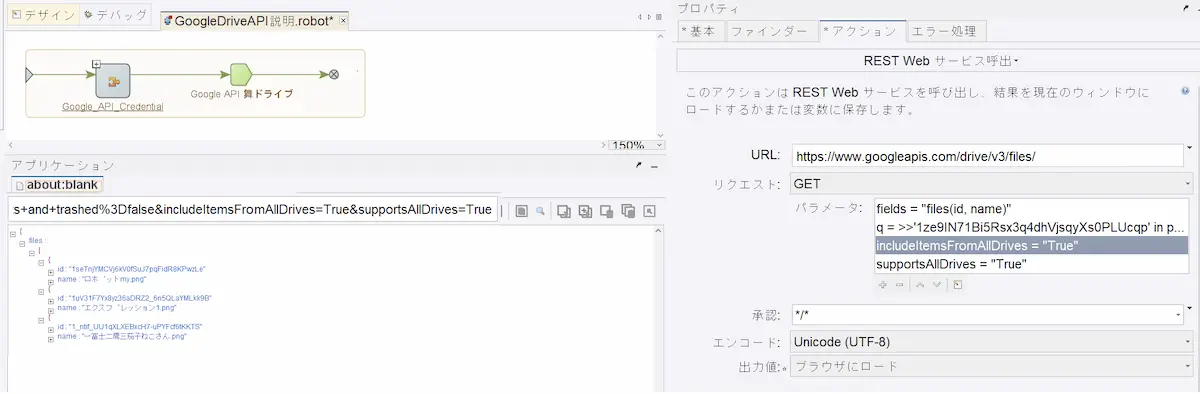
Task: Select the id "1uV31F7Yx8yz36aDRZ2_6n5QLaYMLkk9B" text
Action: click(135, 299)
